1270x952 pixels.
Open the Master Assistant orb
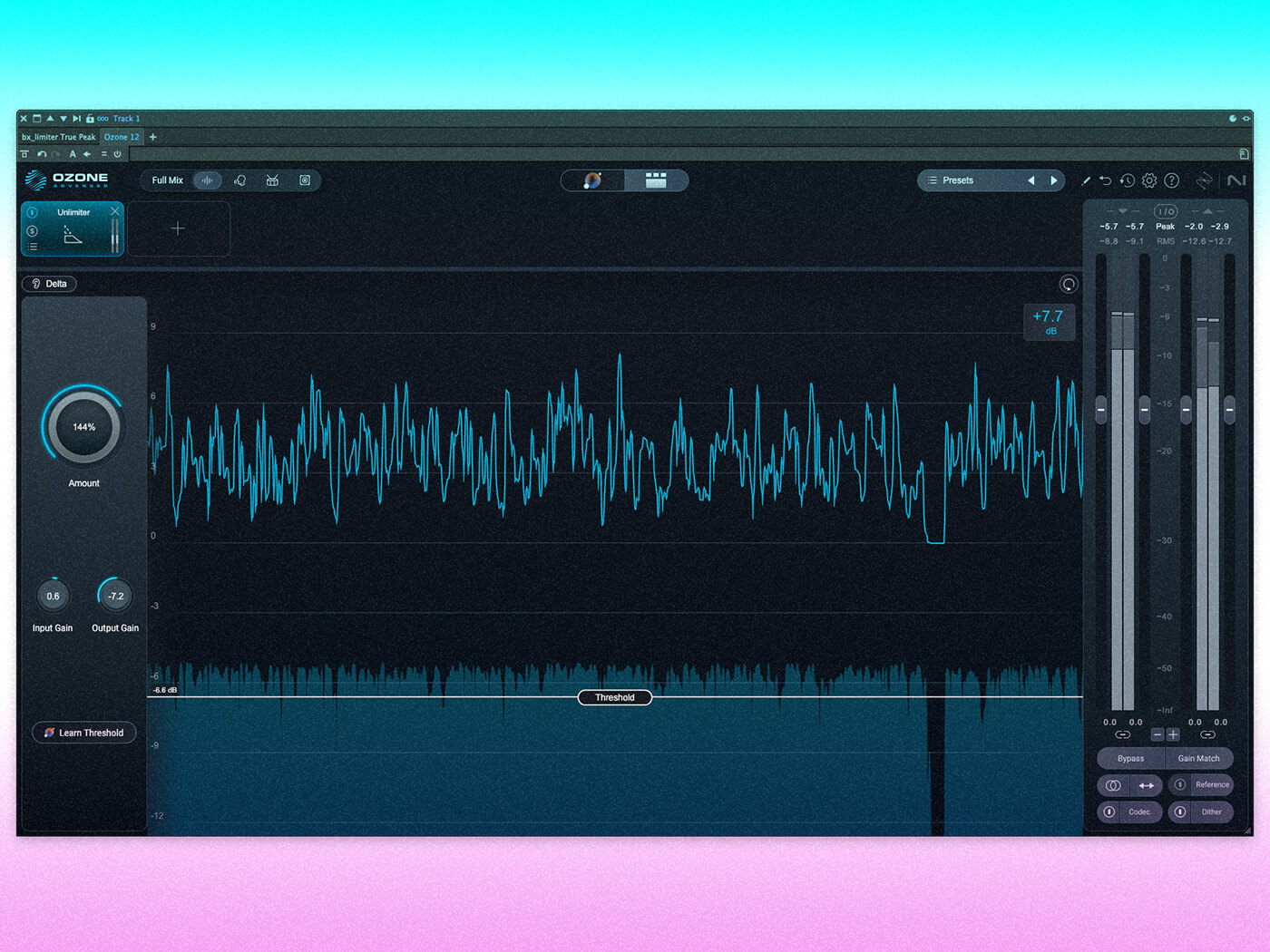coord(592,180)
